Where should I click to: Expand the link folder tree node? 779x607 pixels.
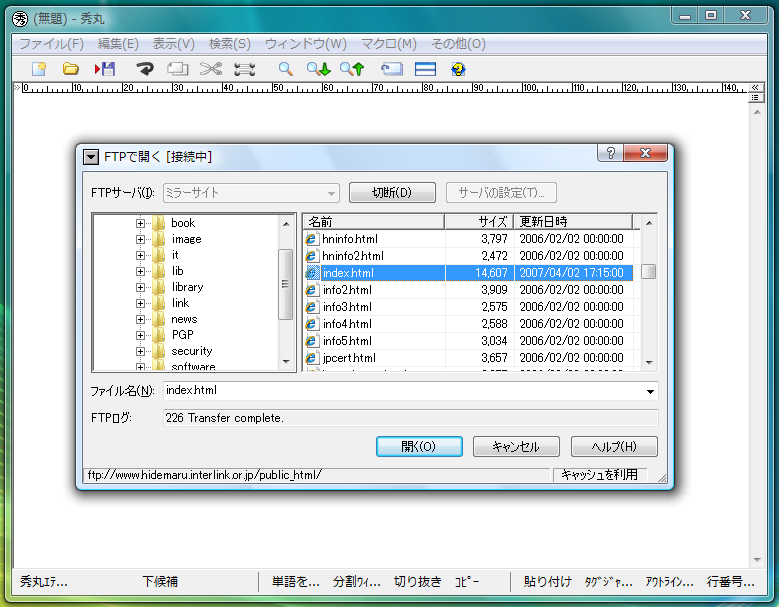[140, 303]
